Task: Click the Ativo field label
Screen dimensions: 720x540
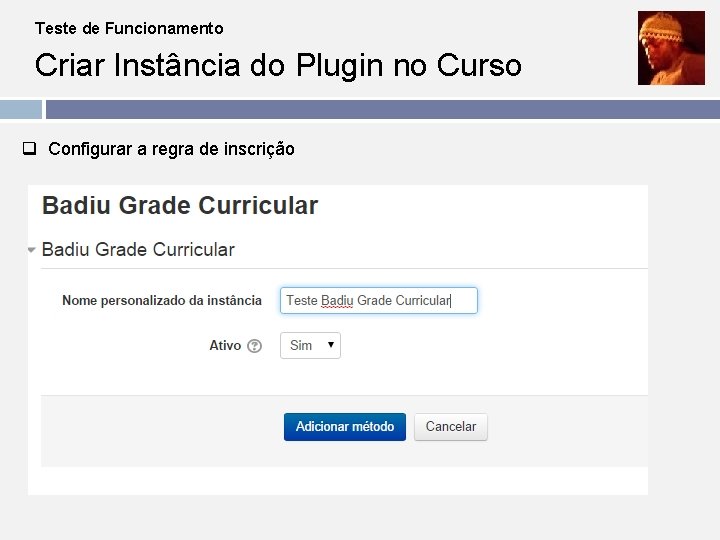Action: pos(225,346)
